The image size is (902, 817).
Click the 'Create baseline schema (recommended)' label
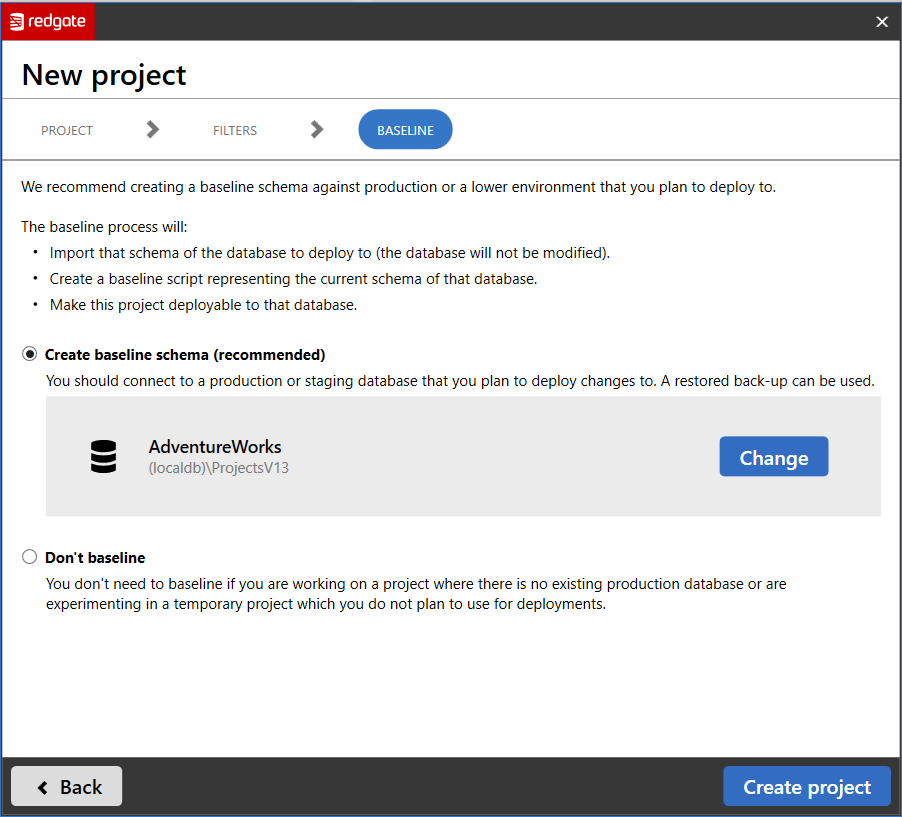(x=185, y=354)
